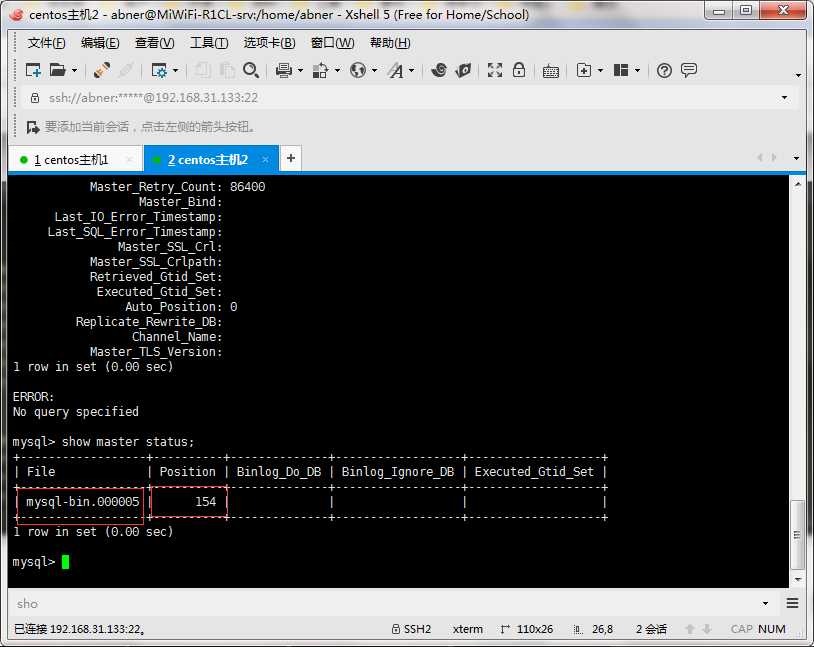Screen dimensions: 814x647
Task: Click the file transfer icon
Action: click(x=320, y=70)
